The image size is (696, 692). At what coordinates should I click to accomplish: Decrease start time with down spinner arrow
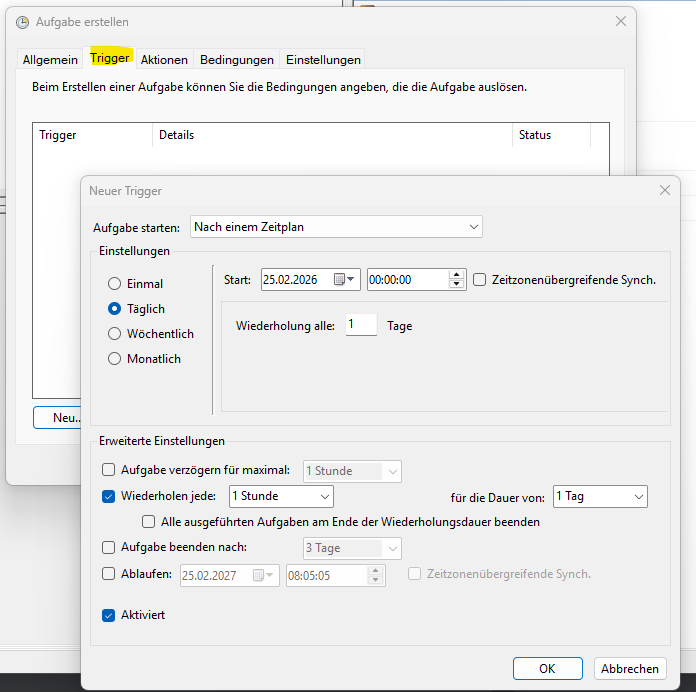(457, 285)
